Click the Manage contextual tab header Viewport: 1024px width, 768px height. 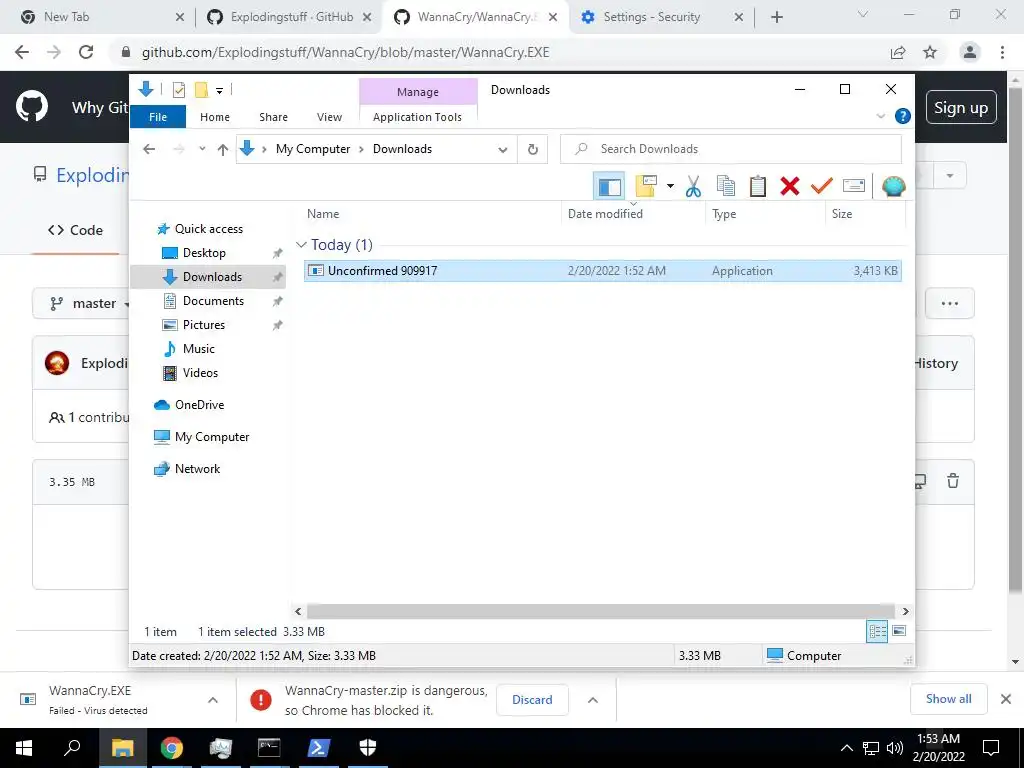(x=418, y=92)
